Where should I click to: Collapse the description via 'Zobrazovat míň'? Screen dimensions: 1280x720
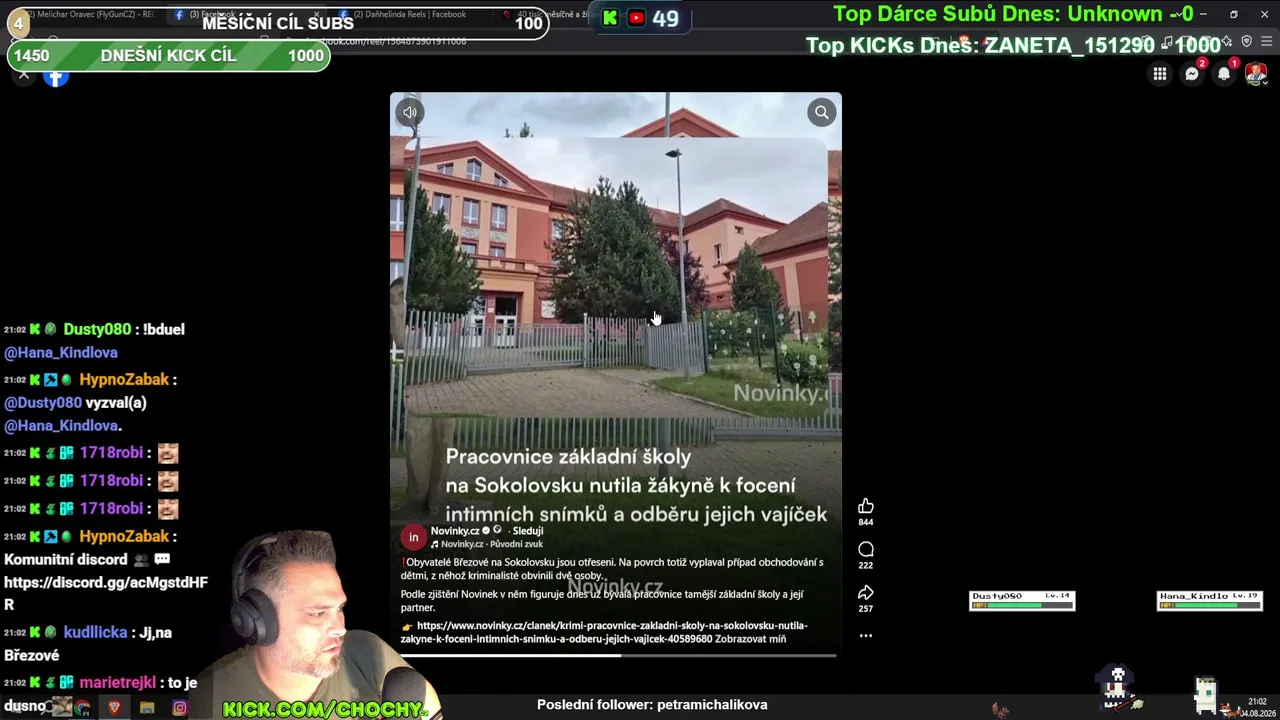[750, 639]
